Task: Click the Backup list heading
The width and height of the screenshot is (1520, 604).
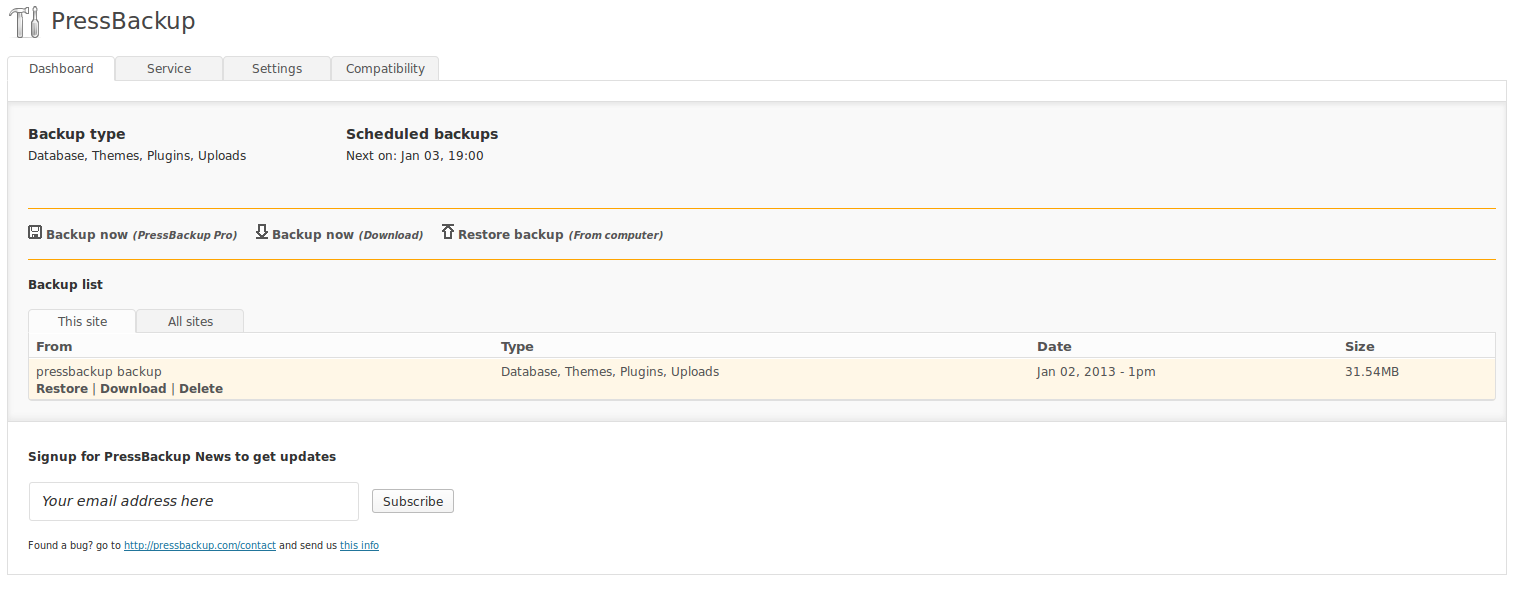Action: click(65, 285)
